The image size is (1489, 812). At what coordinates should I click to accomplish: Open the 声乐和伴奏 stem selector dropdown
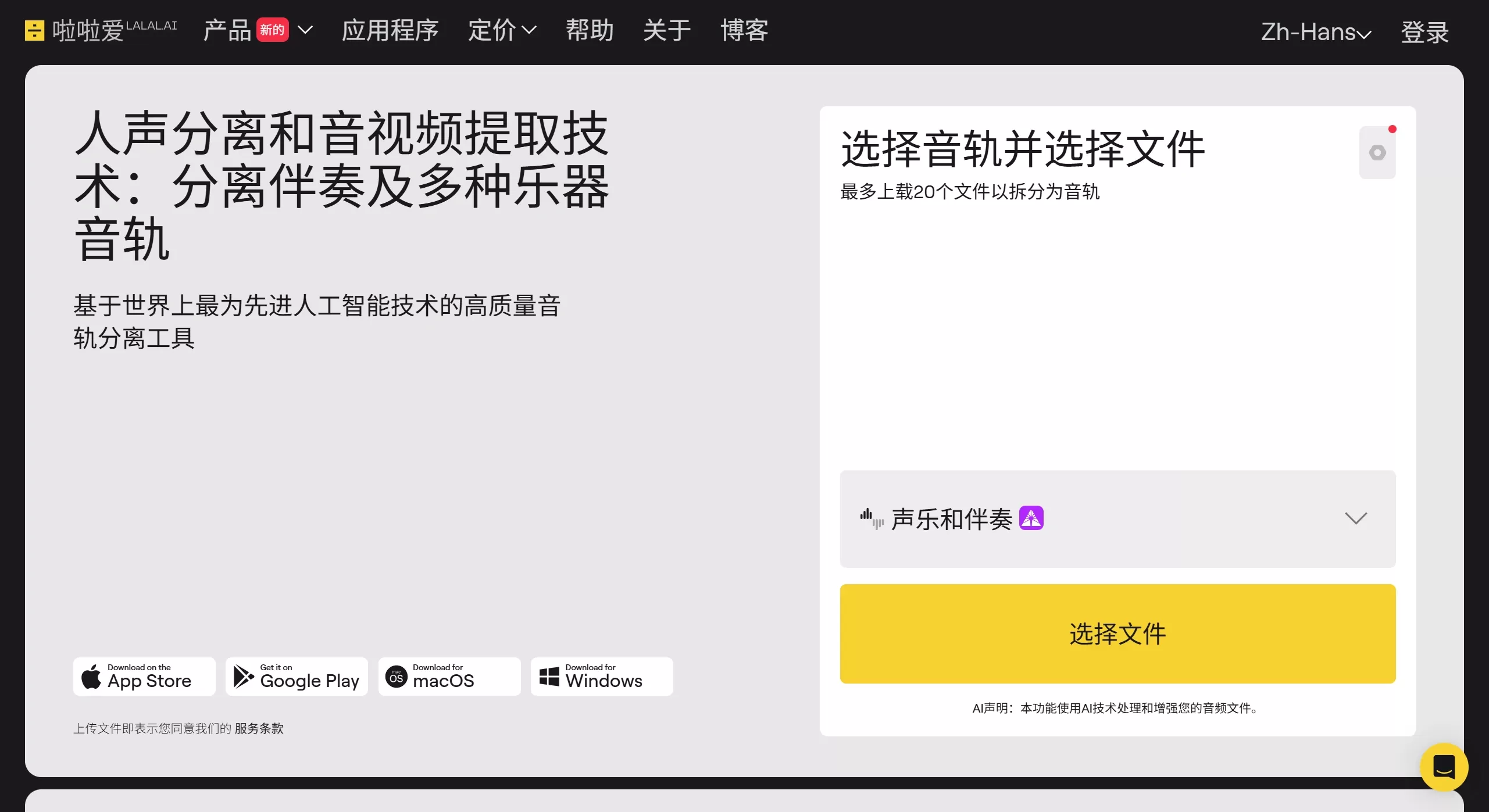pyautogui.click(x=1355, y=518)
